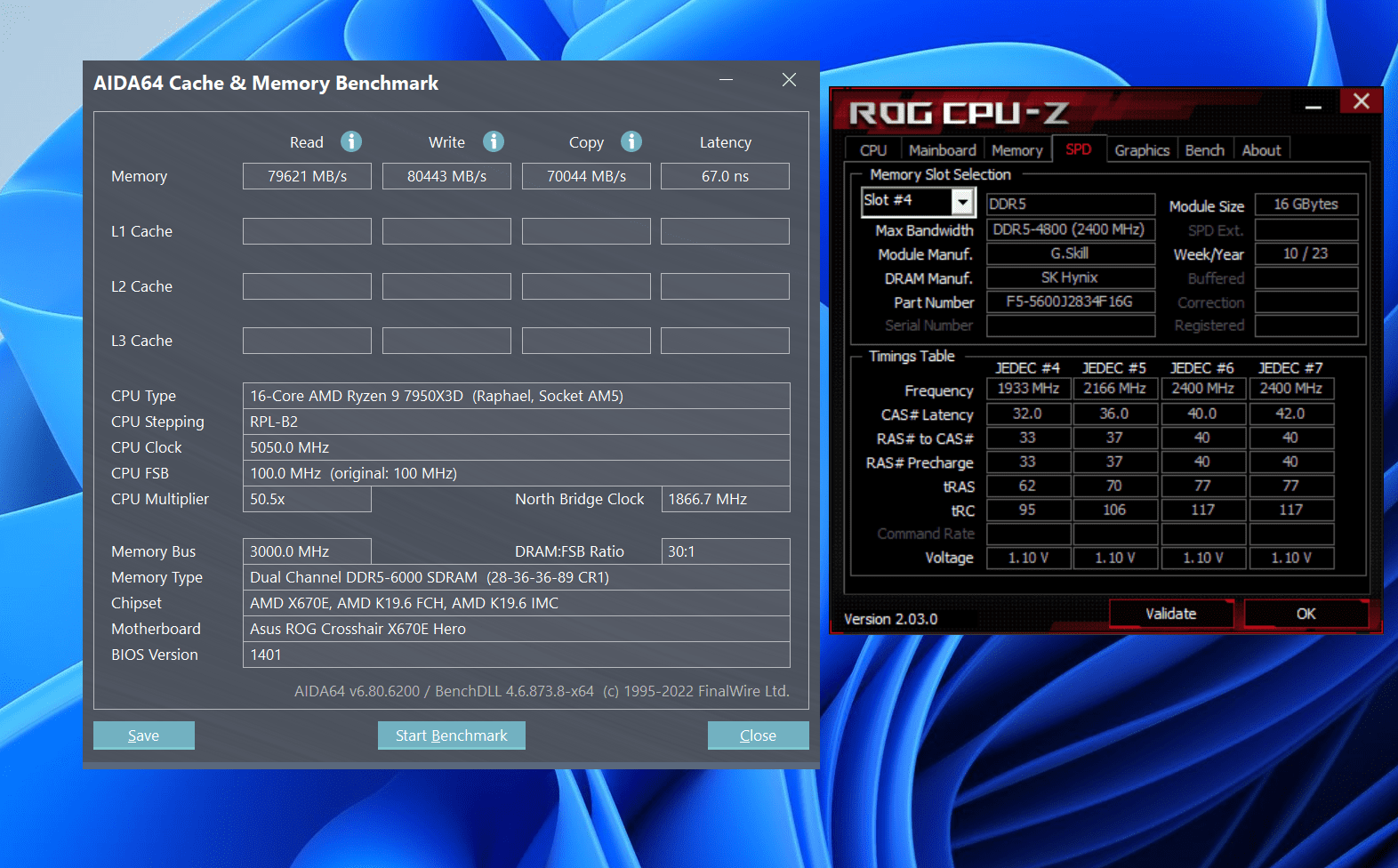
Task: Click the L2 Cache Write result box
Action: pyautogui.click(x=446, y=286)
